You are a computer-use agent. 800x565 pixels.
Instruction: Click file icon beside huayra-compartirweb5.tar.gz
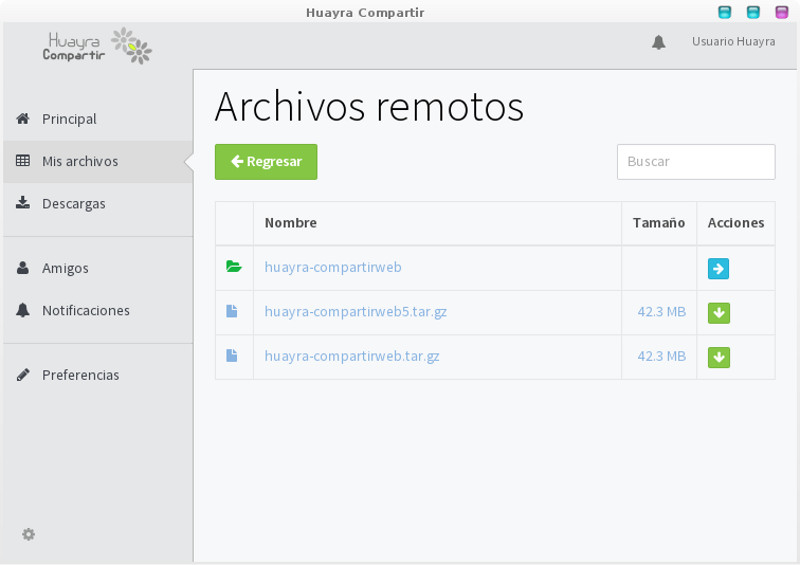click(x=232, y=311)
